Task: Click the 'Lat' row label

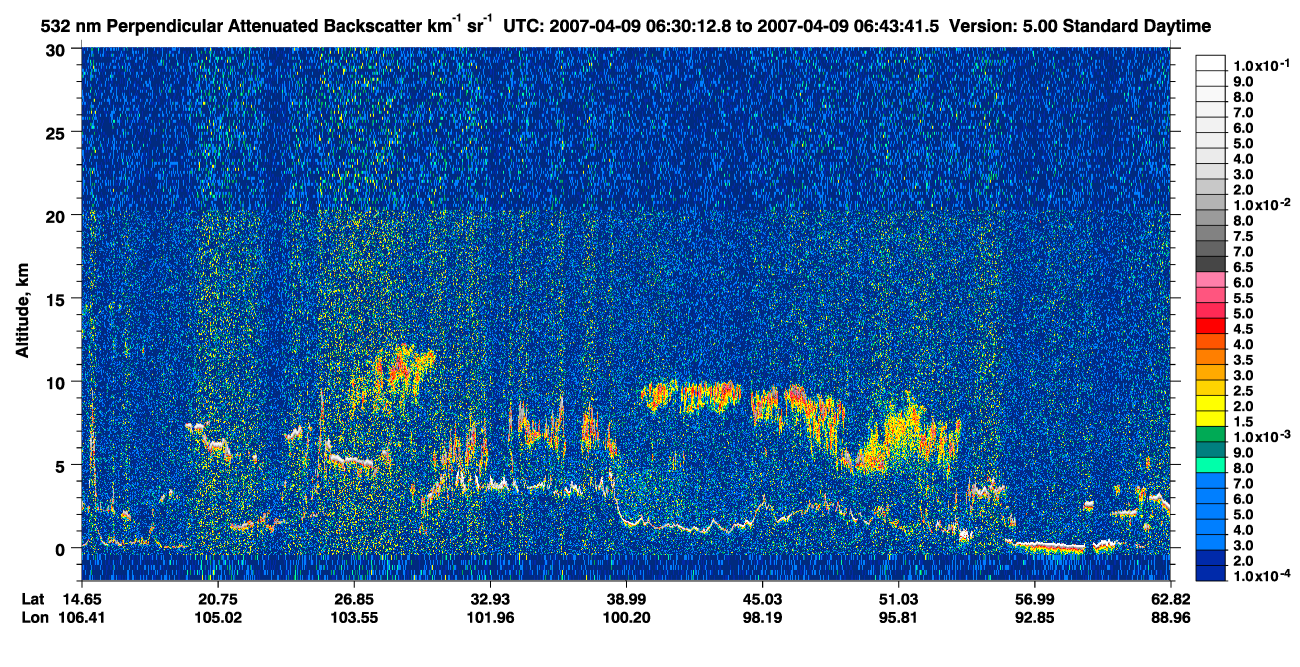Action: (34, 598)
